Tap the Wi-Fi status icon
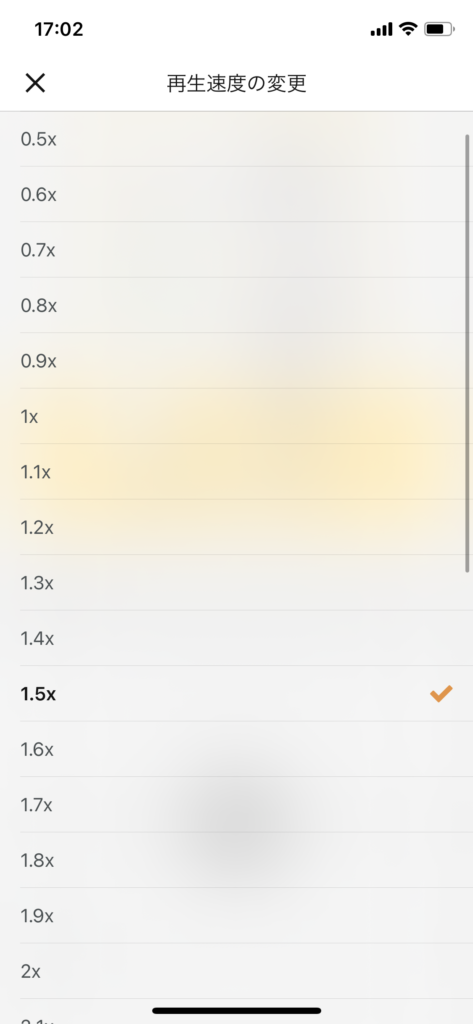Image resolution: width=473 pixels, height=1024 pixels. 409,29
